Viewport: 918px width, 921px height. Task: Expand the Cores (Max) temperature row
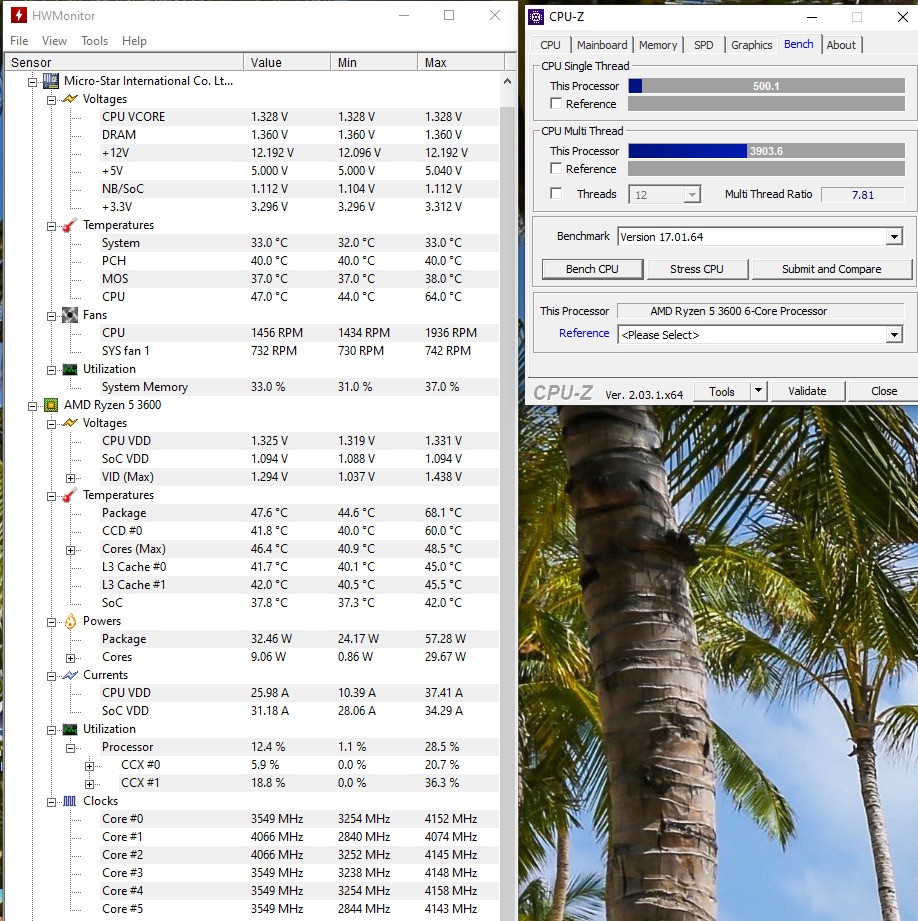70,550
